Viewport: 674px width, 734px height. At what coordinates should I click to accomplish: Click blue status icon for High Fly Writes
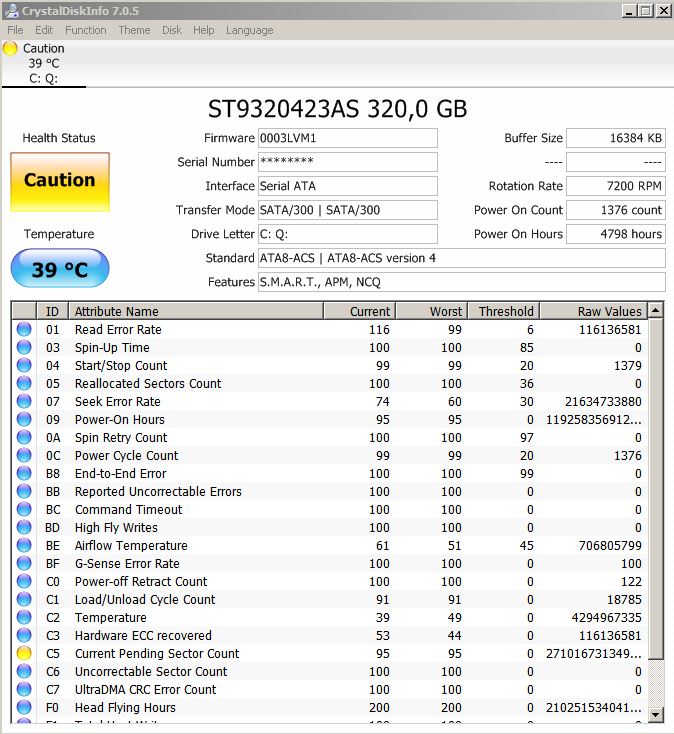[x=24, y=528]
